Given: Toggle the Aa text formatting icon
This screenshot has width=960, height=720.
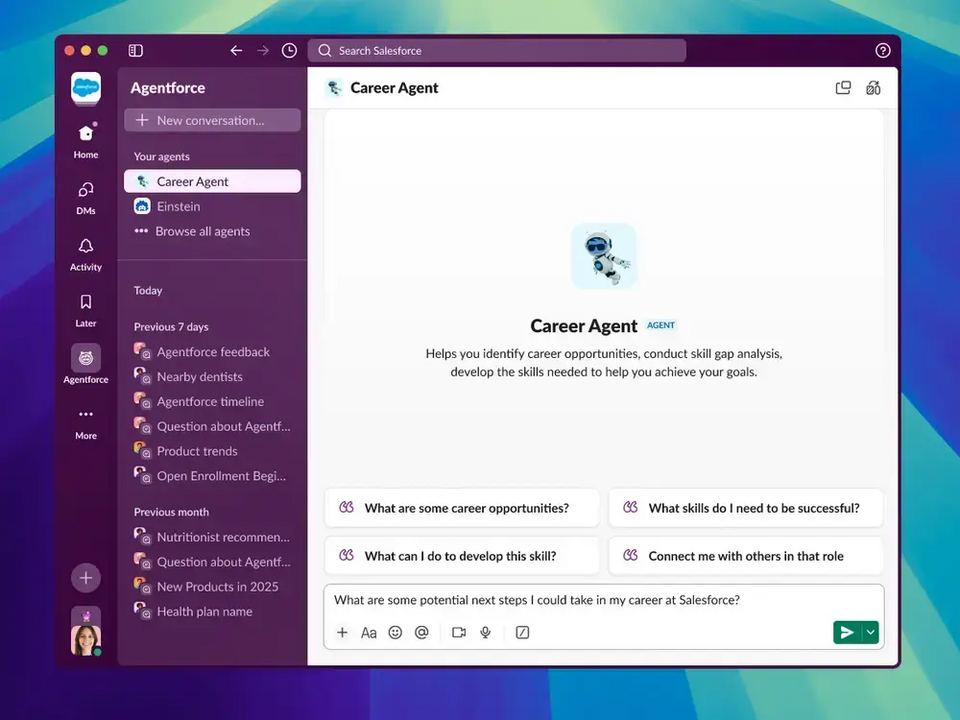Looking at the screenshot, I should [369, 632].
